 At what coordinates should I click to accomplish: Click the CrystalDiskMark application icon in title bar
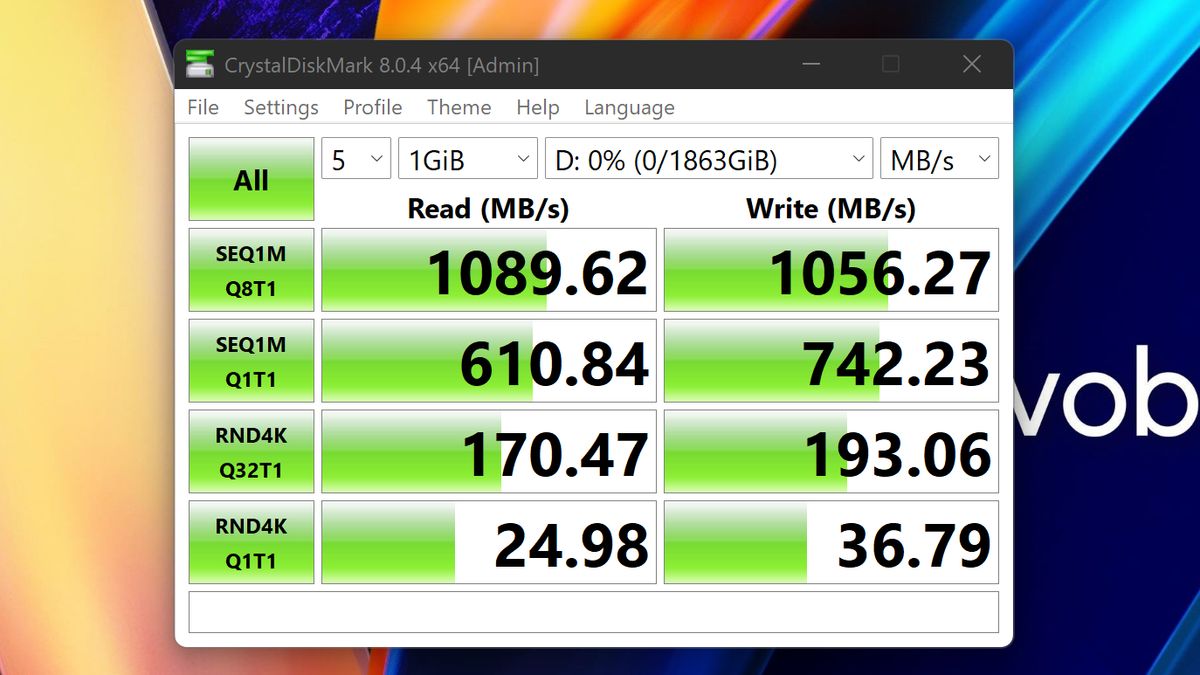[202, 64]
